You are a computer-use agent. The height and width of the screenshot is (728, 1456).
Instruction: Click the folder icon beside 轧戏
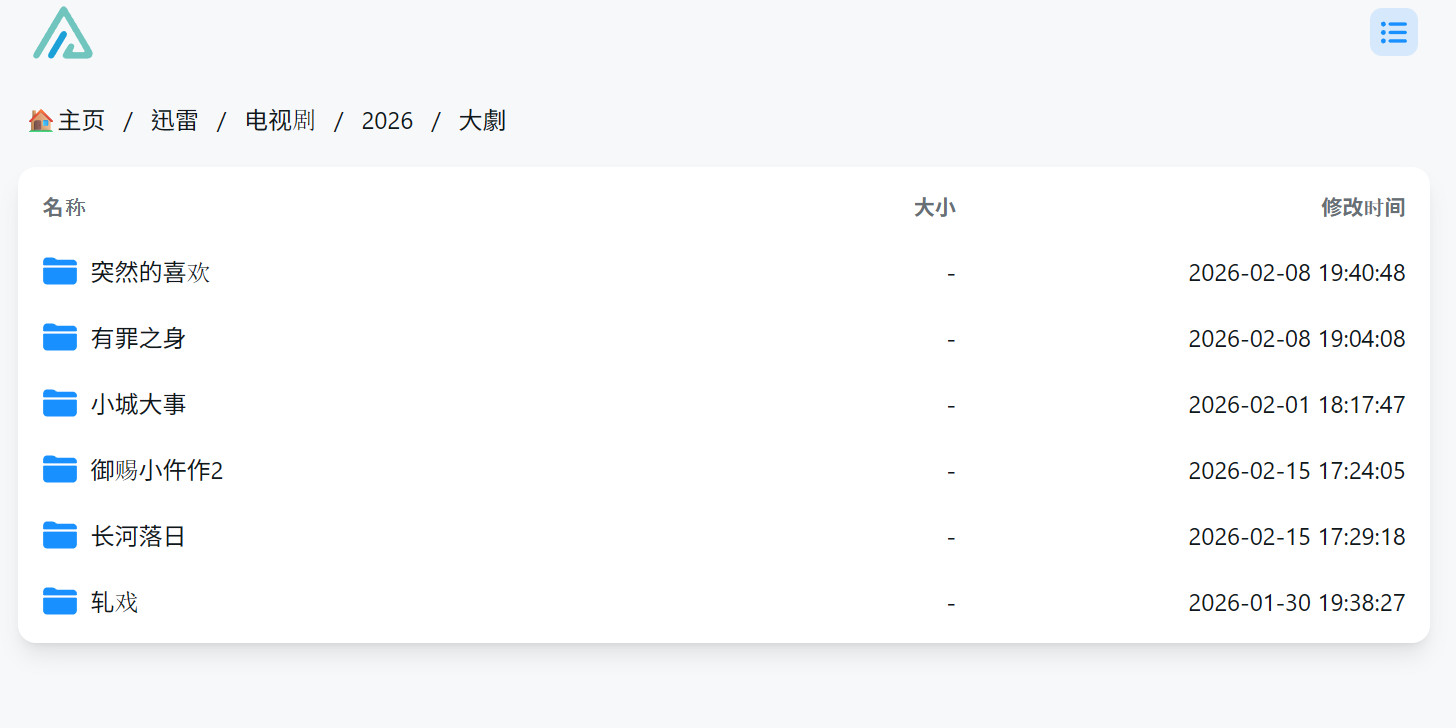[59, 601]
